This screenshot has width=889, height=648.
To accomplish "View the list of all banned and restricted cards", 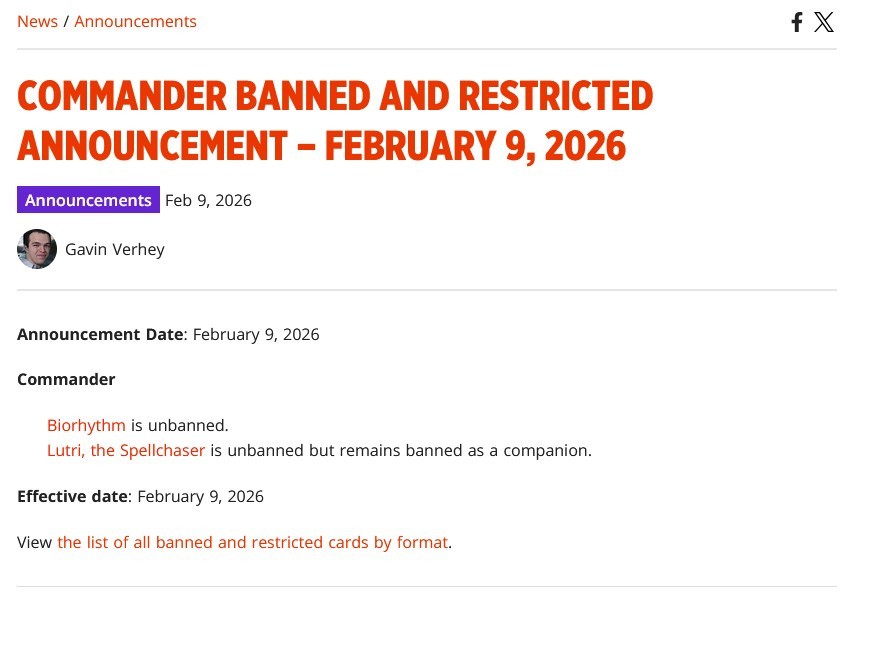I will point(252,542).
